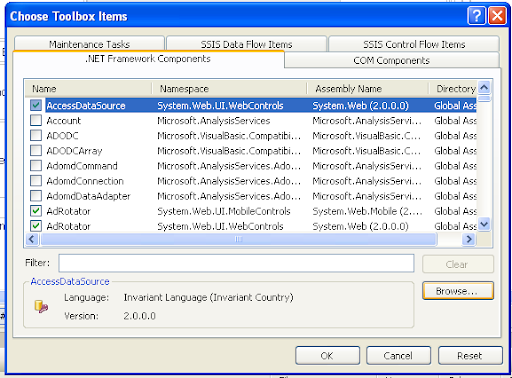512x378 pixels.
Task: Click the Version 2.0.0.0 value
Action: tap(139, 316)
